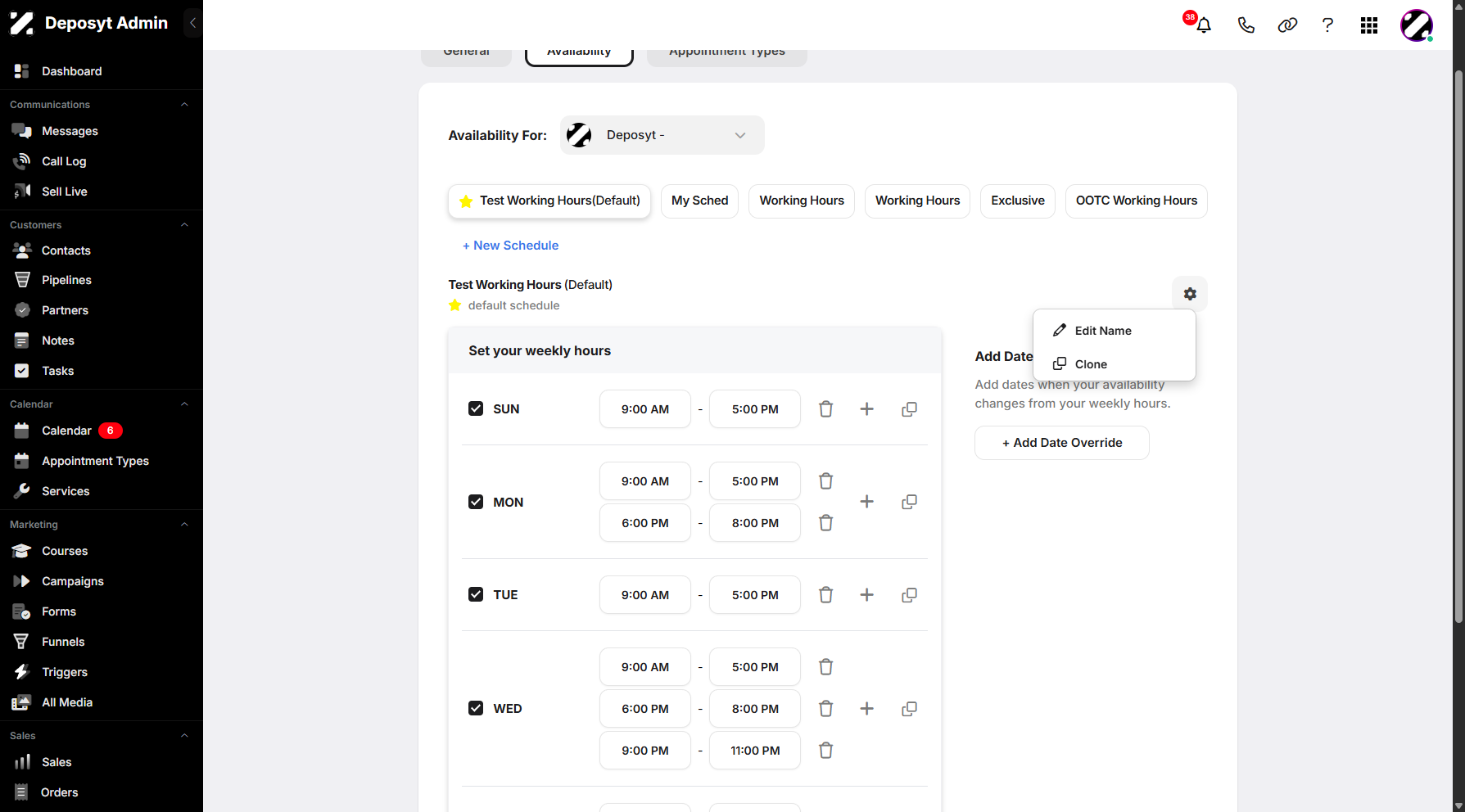Collapse the Calendar section
This screenshot has width=1465, height=812.
pos(184,404)
